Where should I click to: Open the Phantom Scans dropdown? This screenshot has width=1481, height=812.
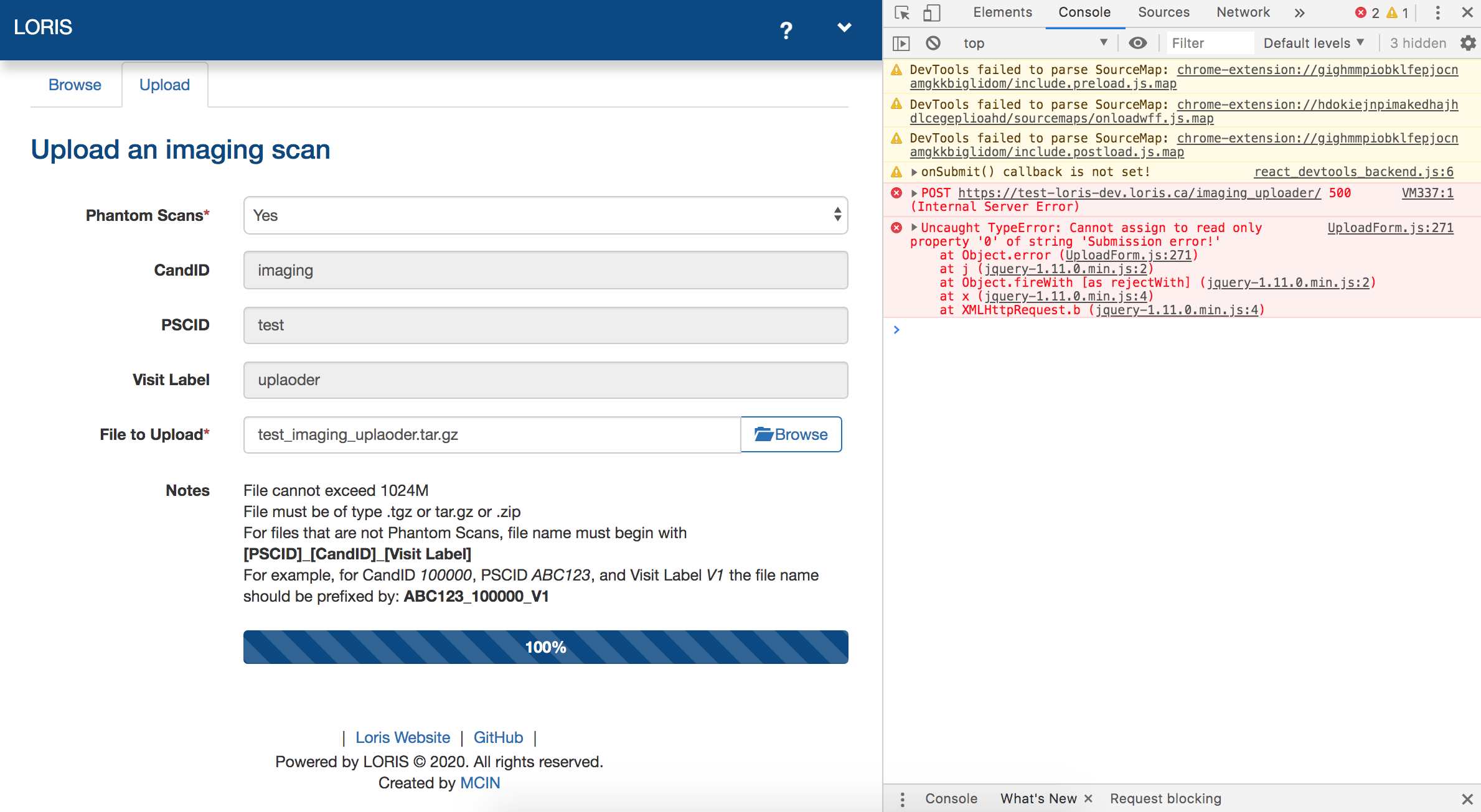coord(545,215)
